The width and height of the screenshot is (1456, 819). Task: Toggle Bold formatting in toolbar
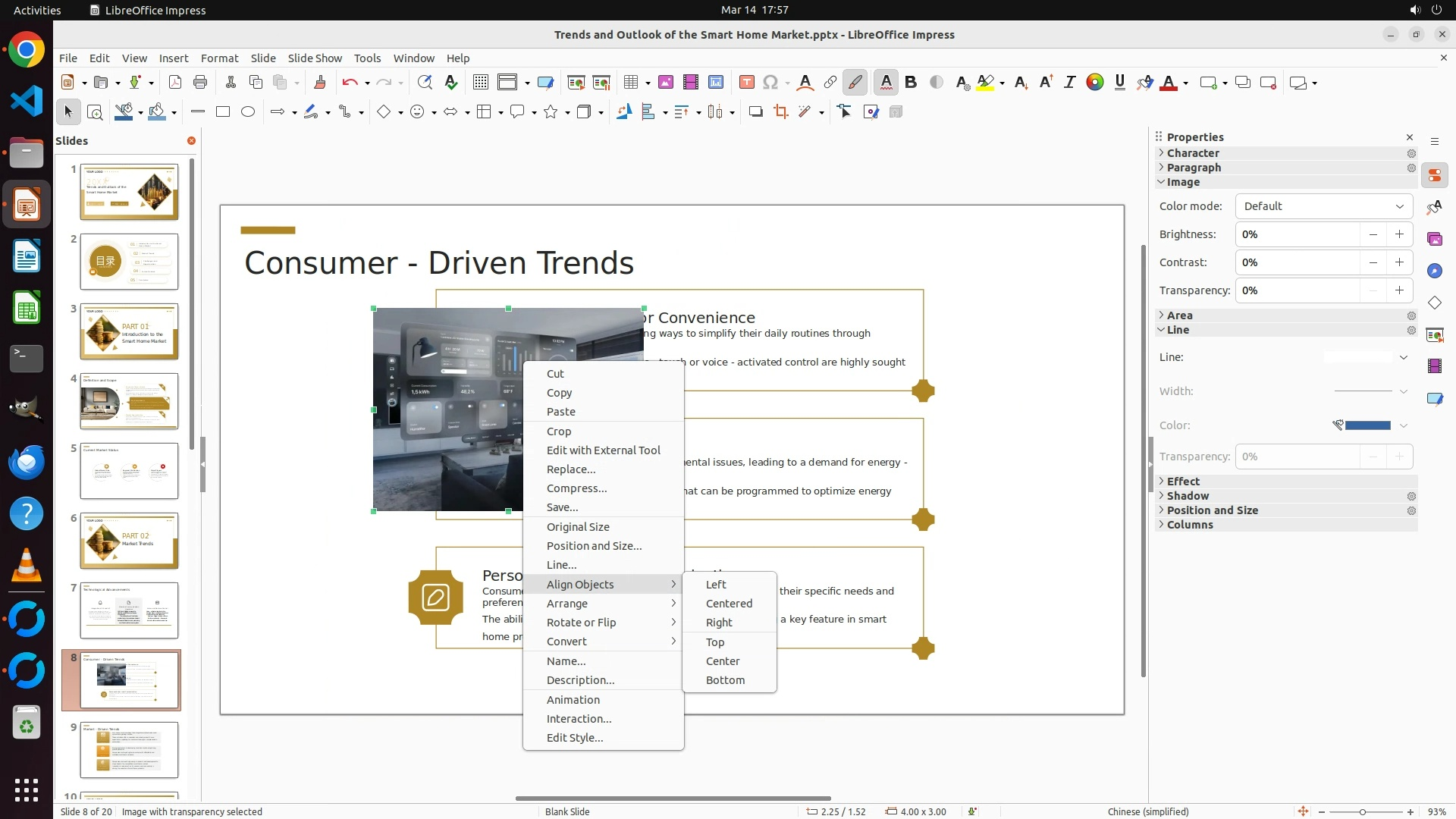click(x=911, y=83)
